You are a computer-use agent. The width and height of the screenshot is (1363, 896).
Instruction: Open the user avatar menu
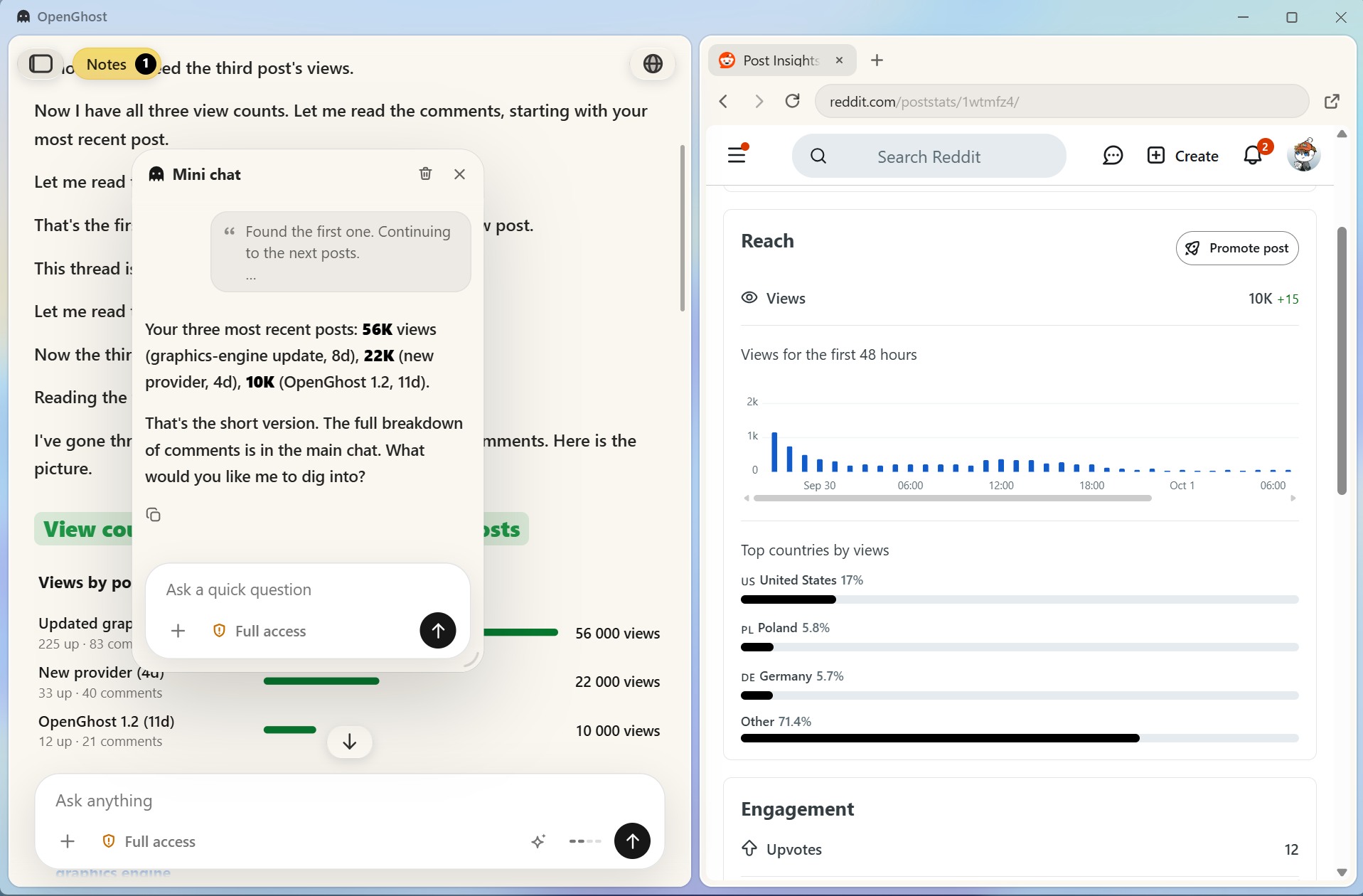pos(1304,154)
